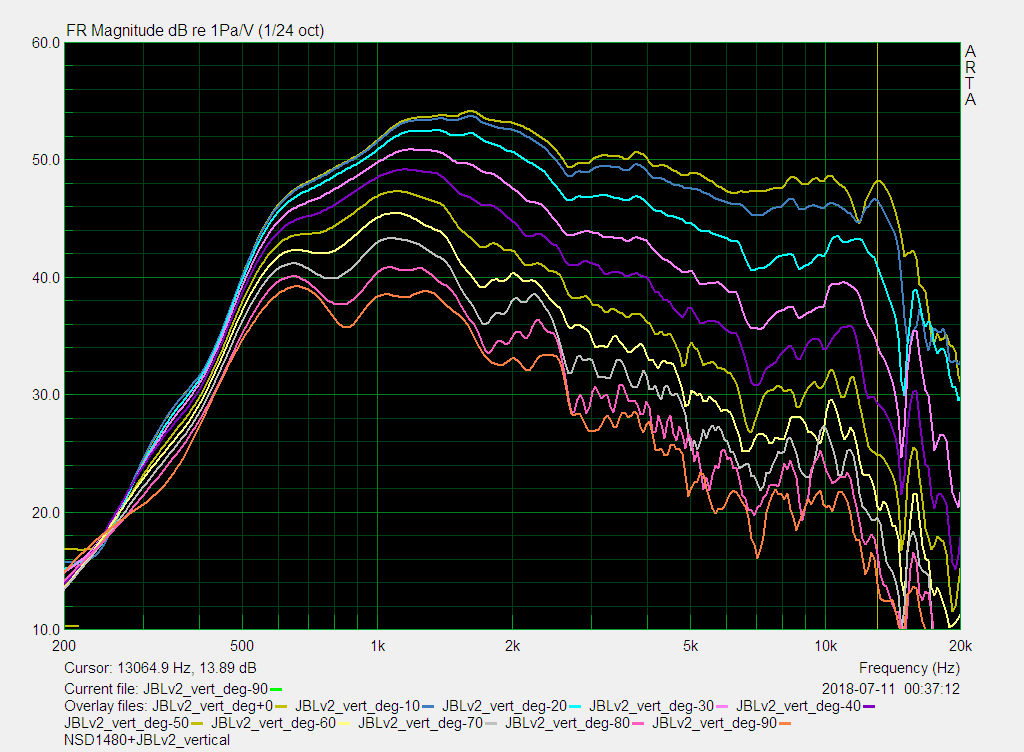This screenshot has height=752, width=1024.
Task: Click the 20.0 dB y-axis label
Action: point(46,513)
